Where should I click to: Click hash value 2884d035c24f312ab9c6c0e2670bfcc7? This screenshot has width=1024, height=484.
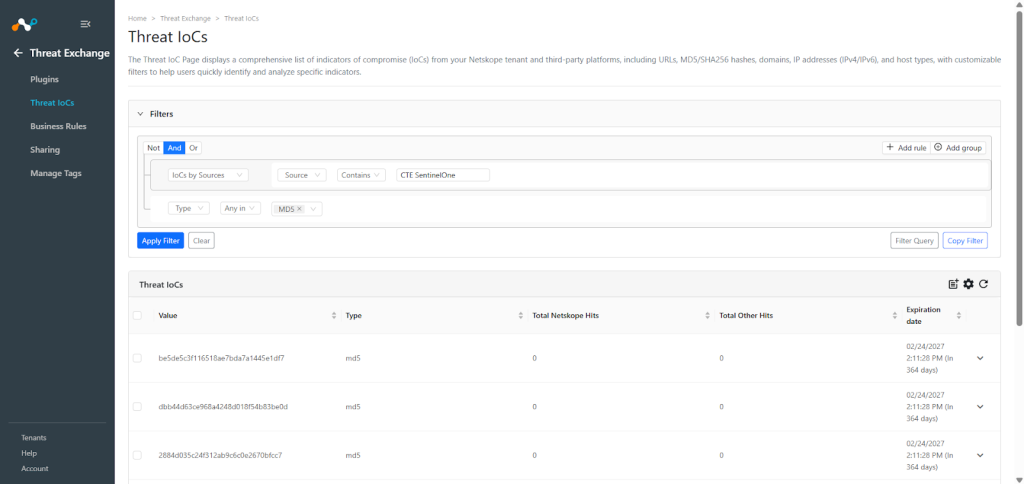click(220, 455)
